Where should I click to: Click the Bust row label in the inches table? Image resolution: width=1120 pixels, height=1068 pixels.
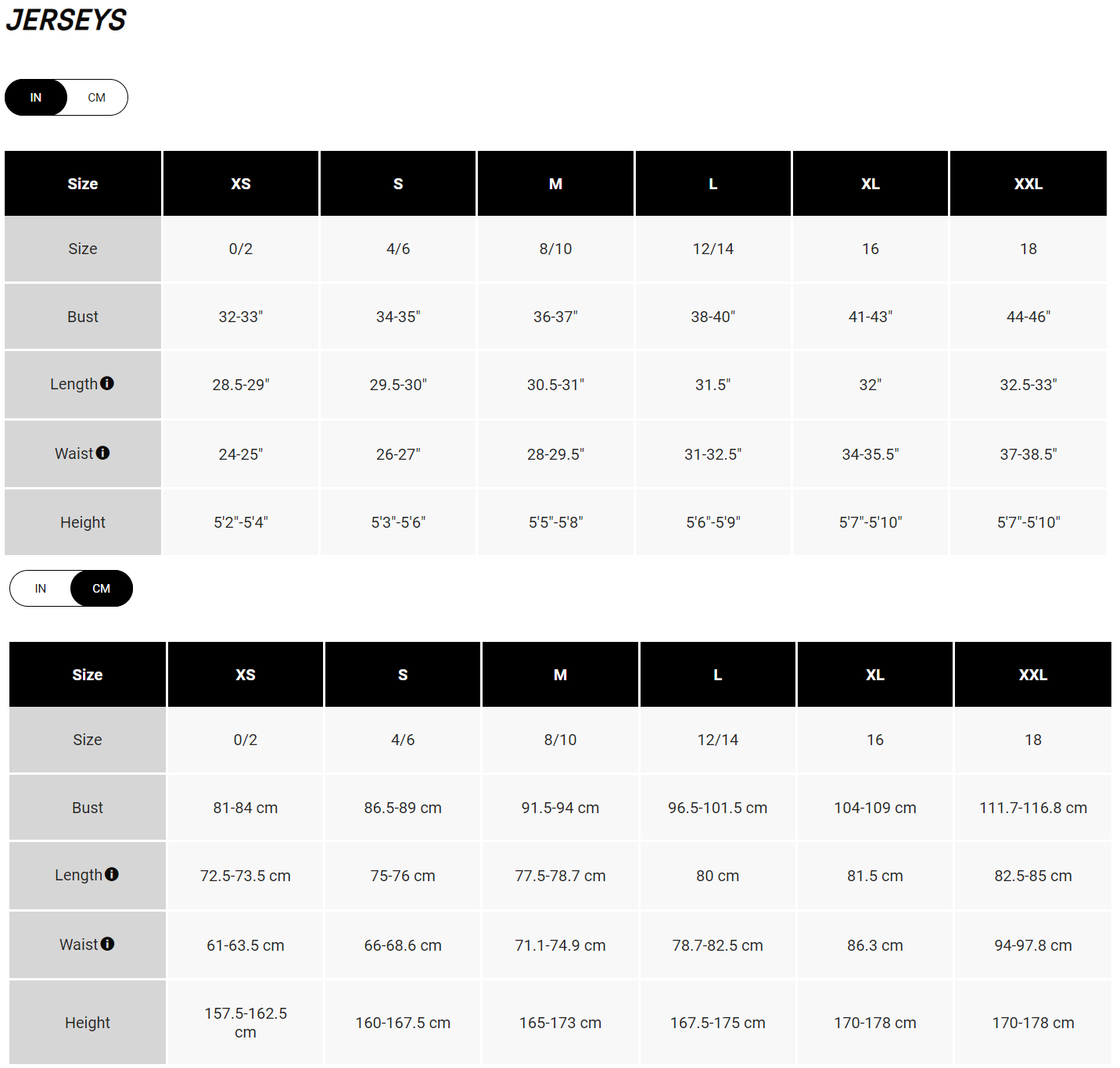pos(83,316)
